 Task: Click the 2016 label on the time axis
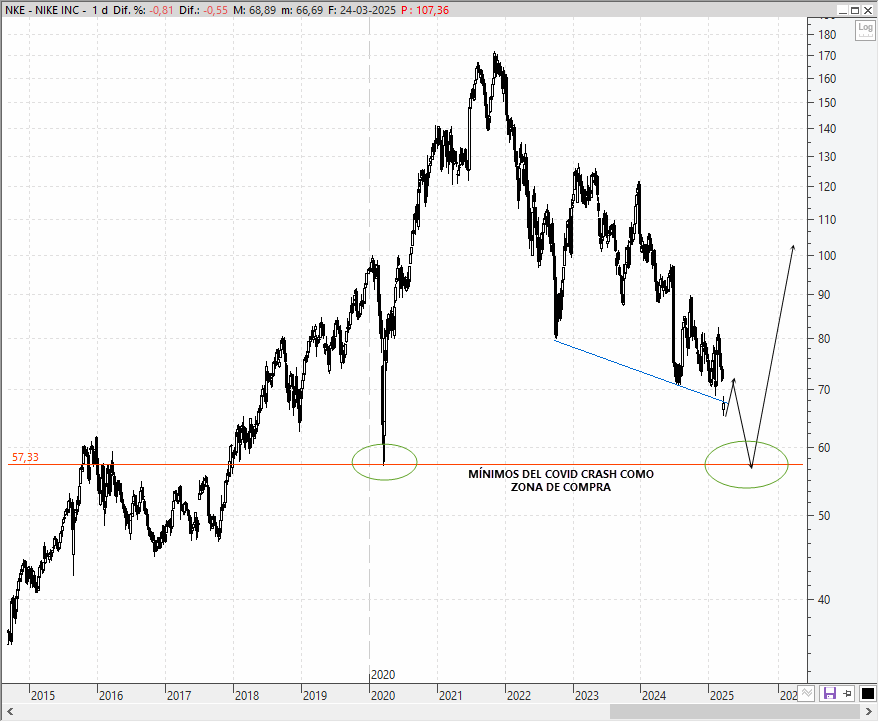[x=111, y=696]
